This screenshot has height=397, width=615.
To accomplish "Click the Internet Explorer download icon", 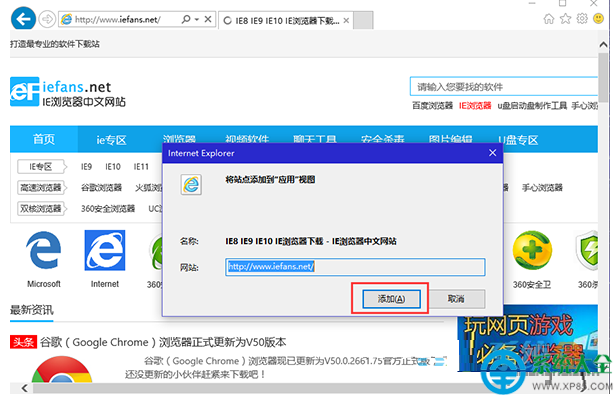I will (x=105, y=250).
